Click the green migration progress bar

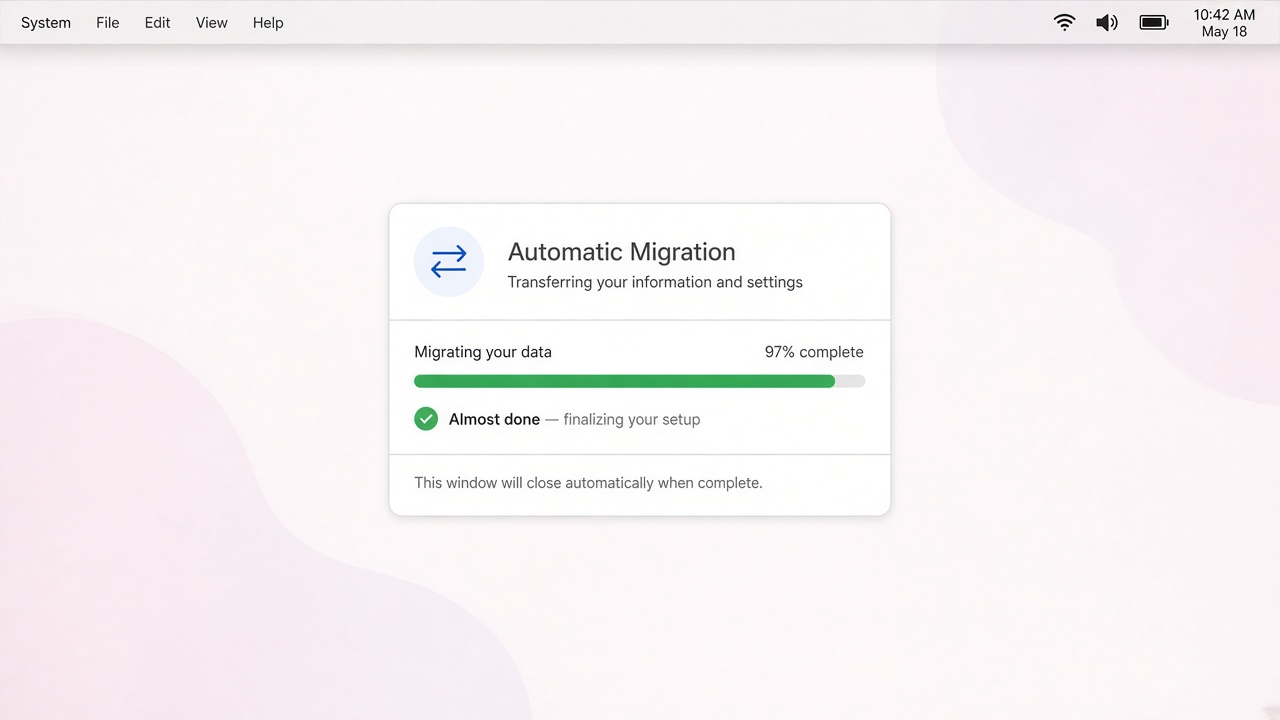(640, 381)
